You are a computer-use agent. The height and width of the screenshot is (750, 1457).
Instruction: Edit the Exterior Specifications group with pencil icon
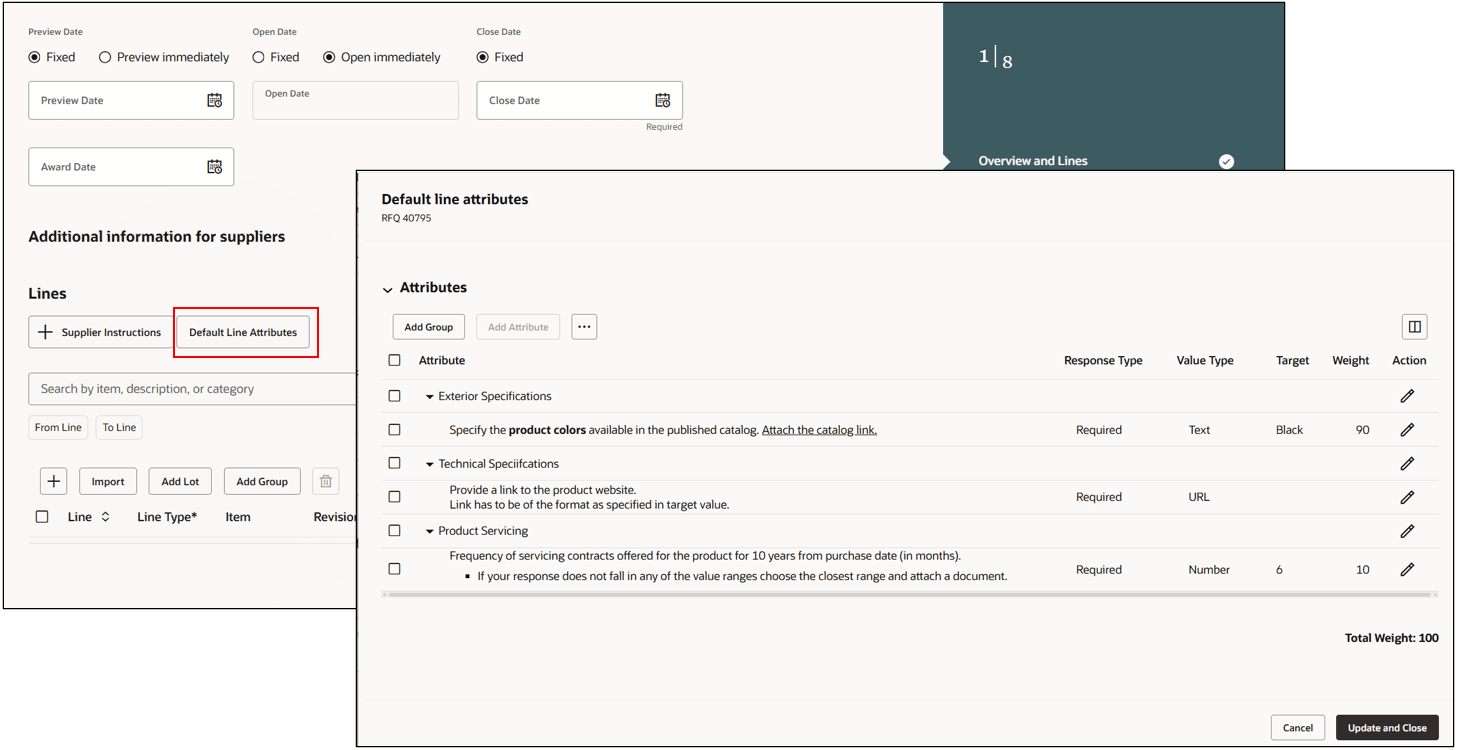tap(1407, 395)
